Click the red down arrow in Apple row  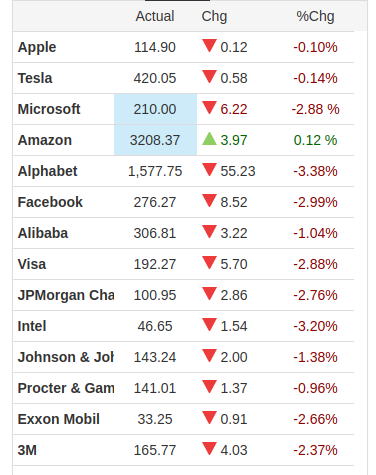coord(209,46)
